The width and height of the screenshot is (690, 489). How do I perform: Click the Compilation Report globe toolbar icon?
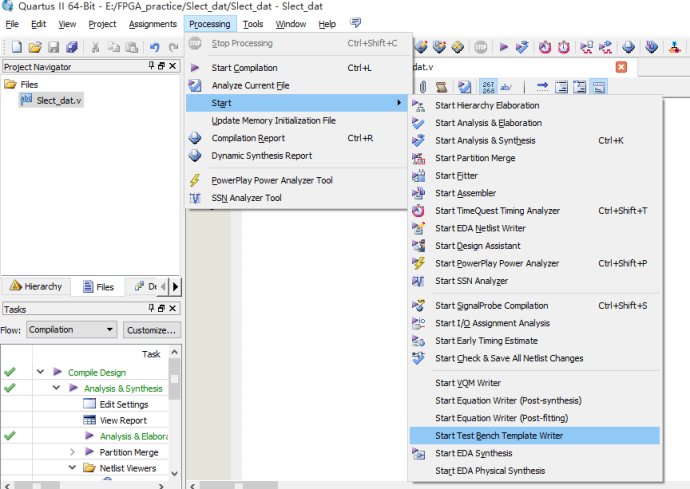pos(628,47)
